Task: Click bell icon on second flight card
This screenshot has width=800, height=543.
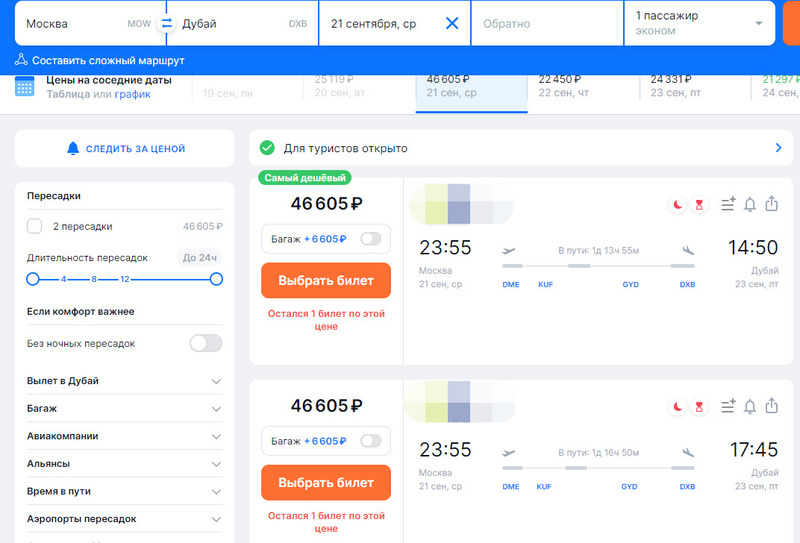Action: coord(749,407)
